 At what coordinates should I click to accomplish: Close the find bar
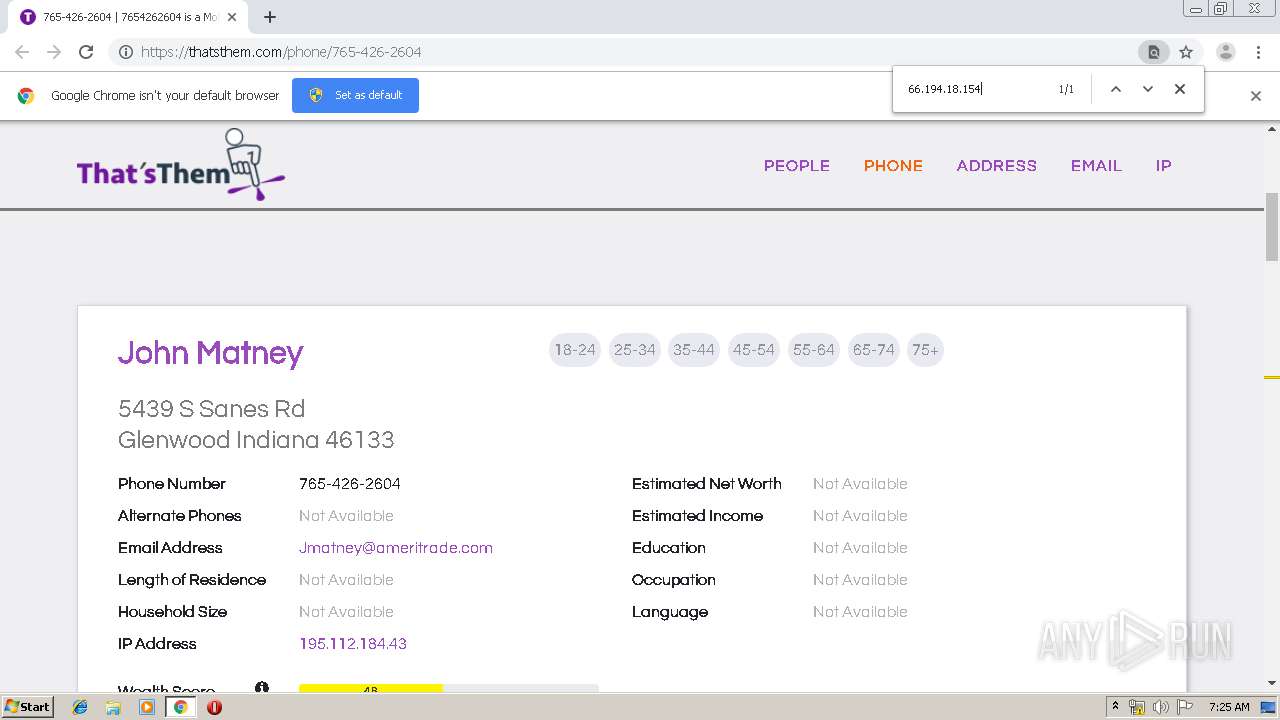click(x=1180, y=89)
